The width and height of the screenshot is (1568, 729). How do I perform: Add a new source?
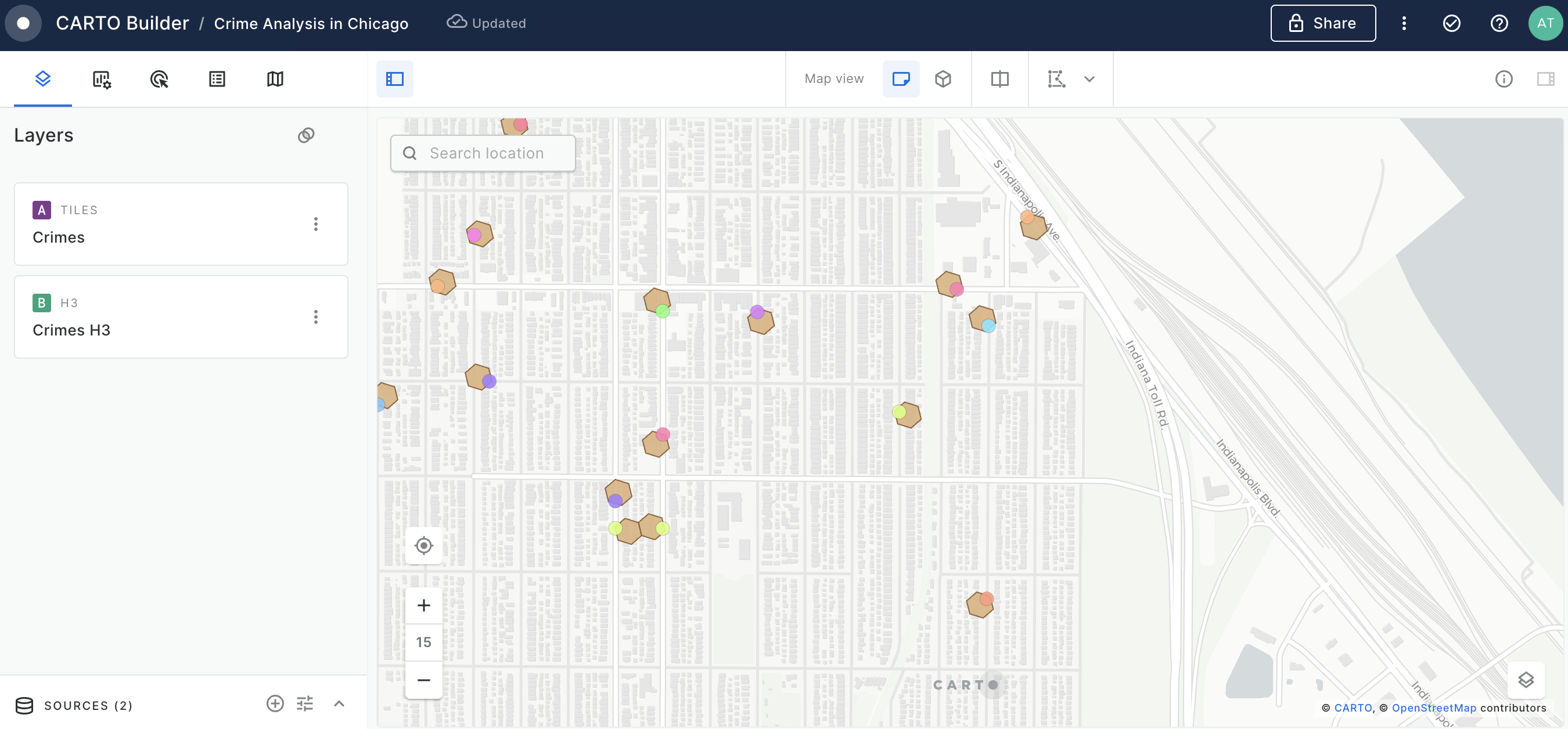pyautogui.click(x=275, y=704)
